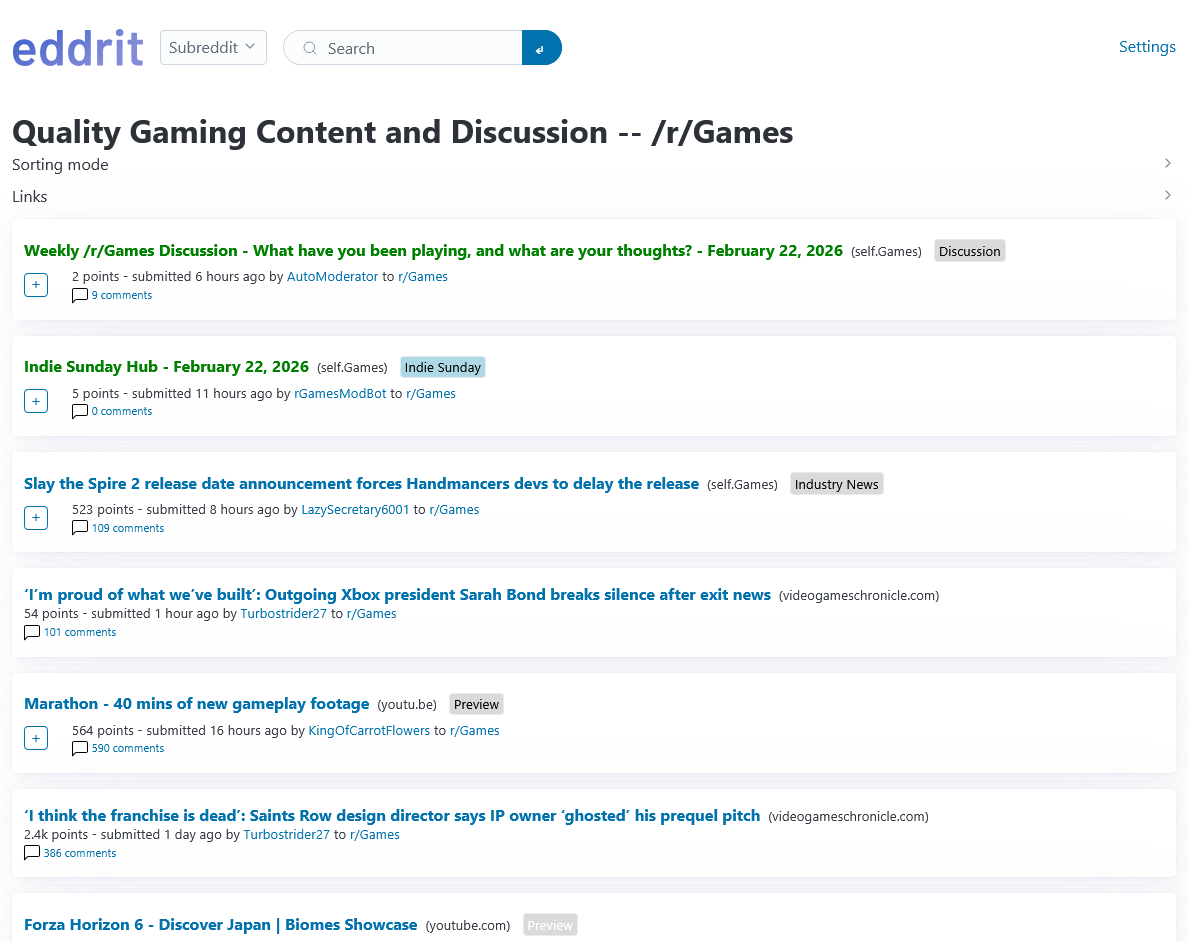Screen dimensions: 1188x942
Task: Open Settings page
Action: (1146, 47)
